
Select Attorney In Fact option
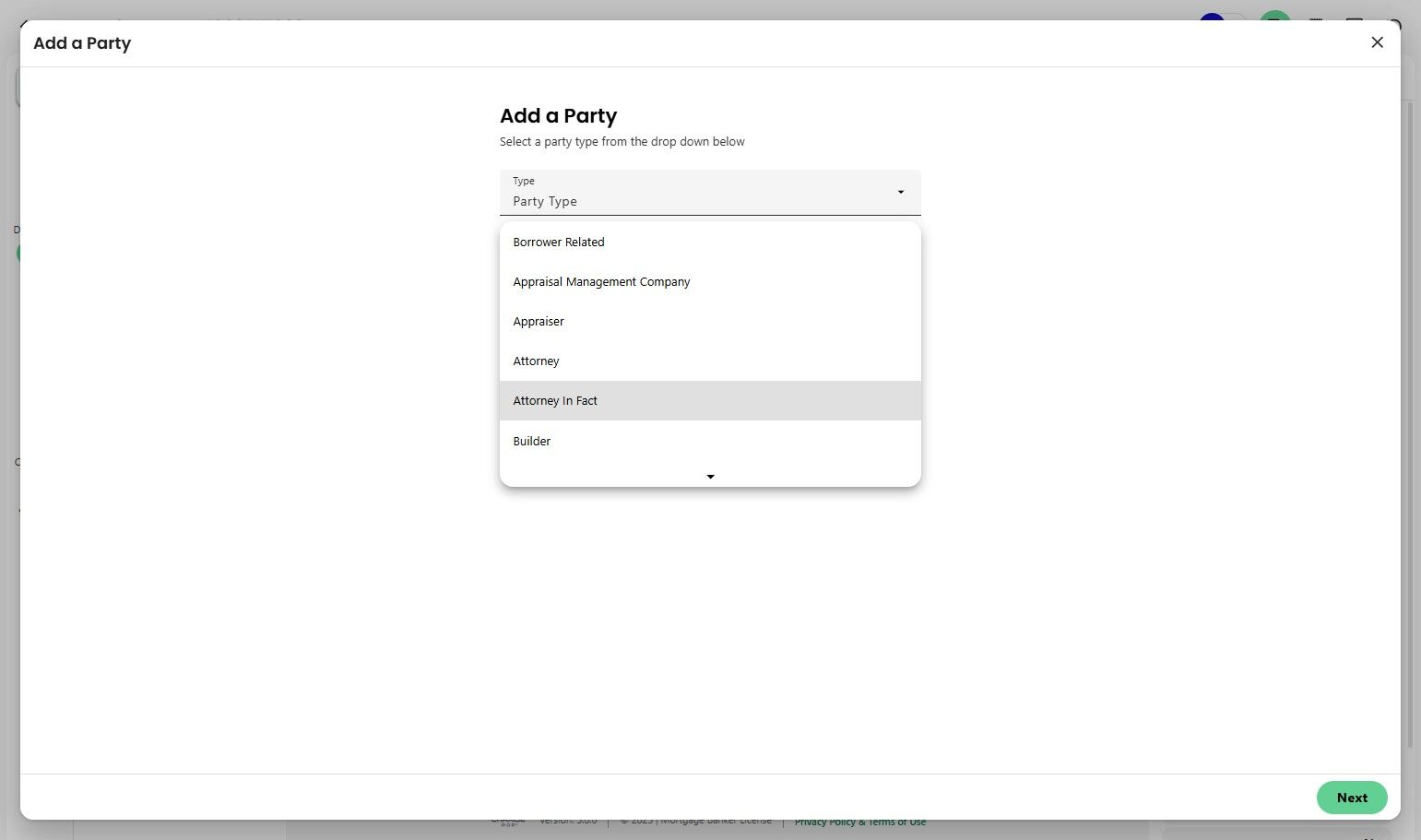710,401
